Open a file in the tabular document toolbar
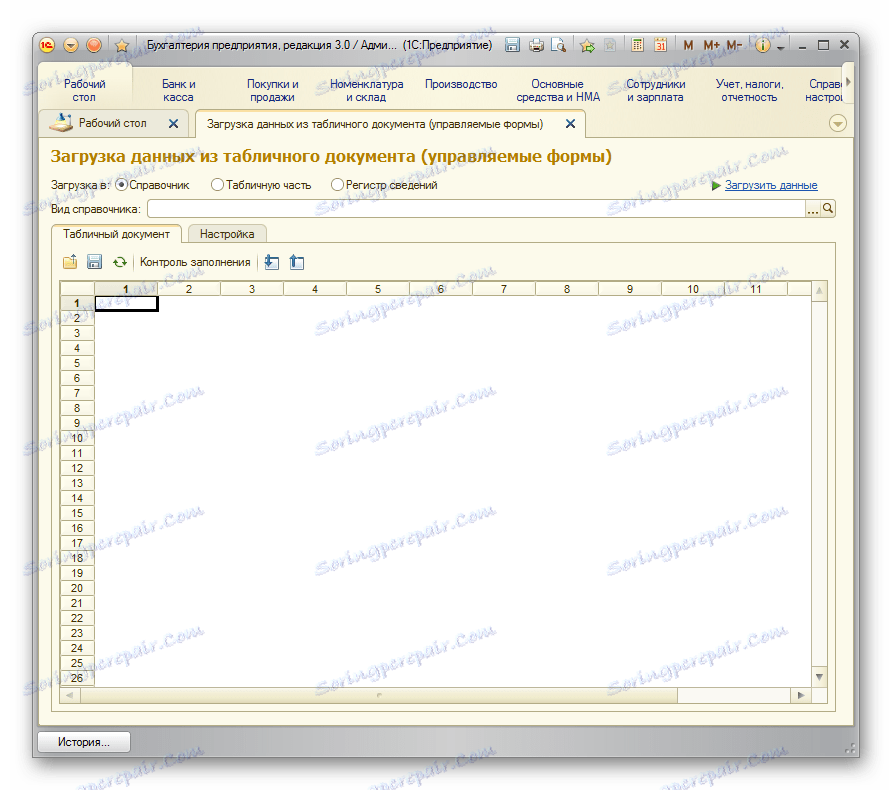The height and width of the screenshot is (790, 892). click(x=70, y=261)
